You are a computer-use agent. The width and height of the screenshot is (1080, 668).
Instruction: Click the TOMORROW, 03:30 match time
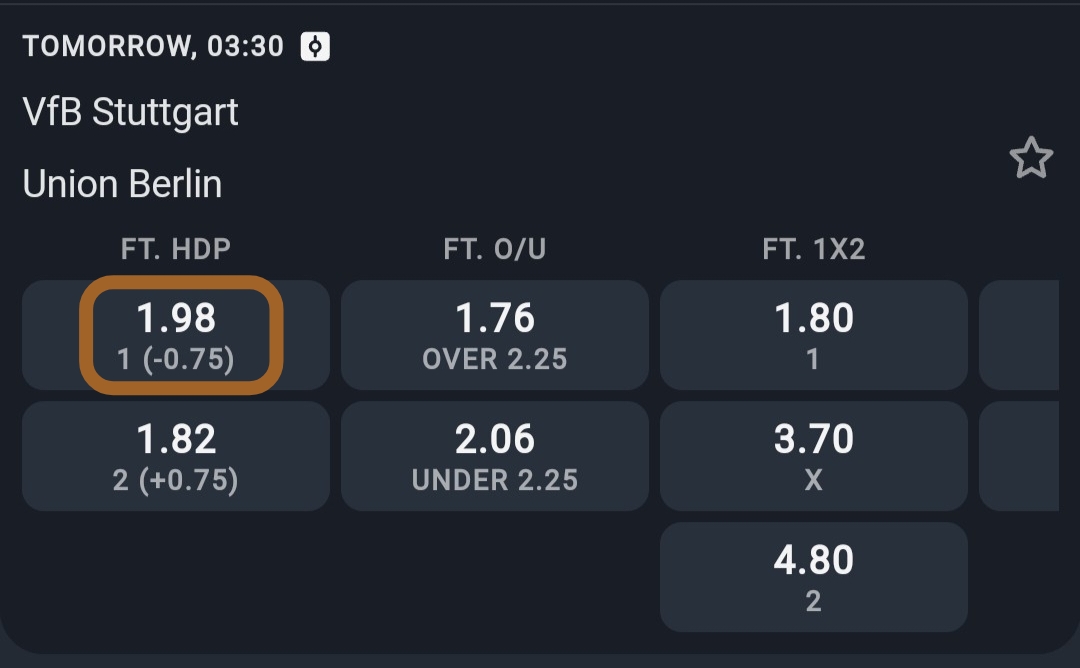click(153, 46)
